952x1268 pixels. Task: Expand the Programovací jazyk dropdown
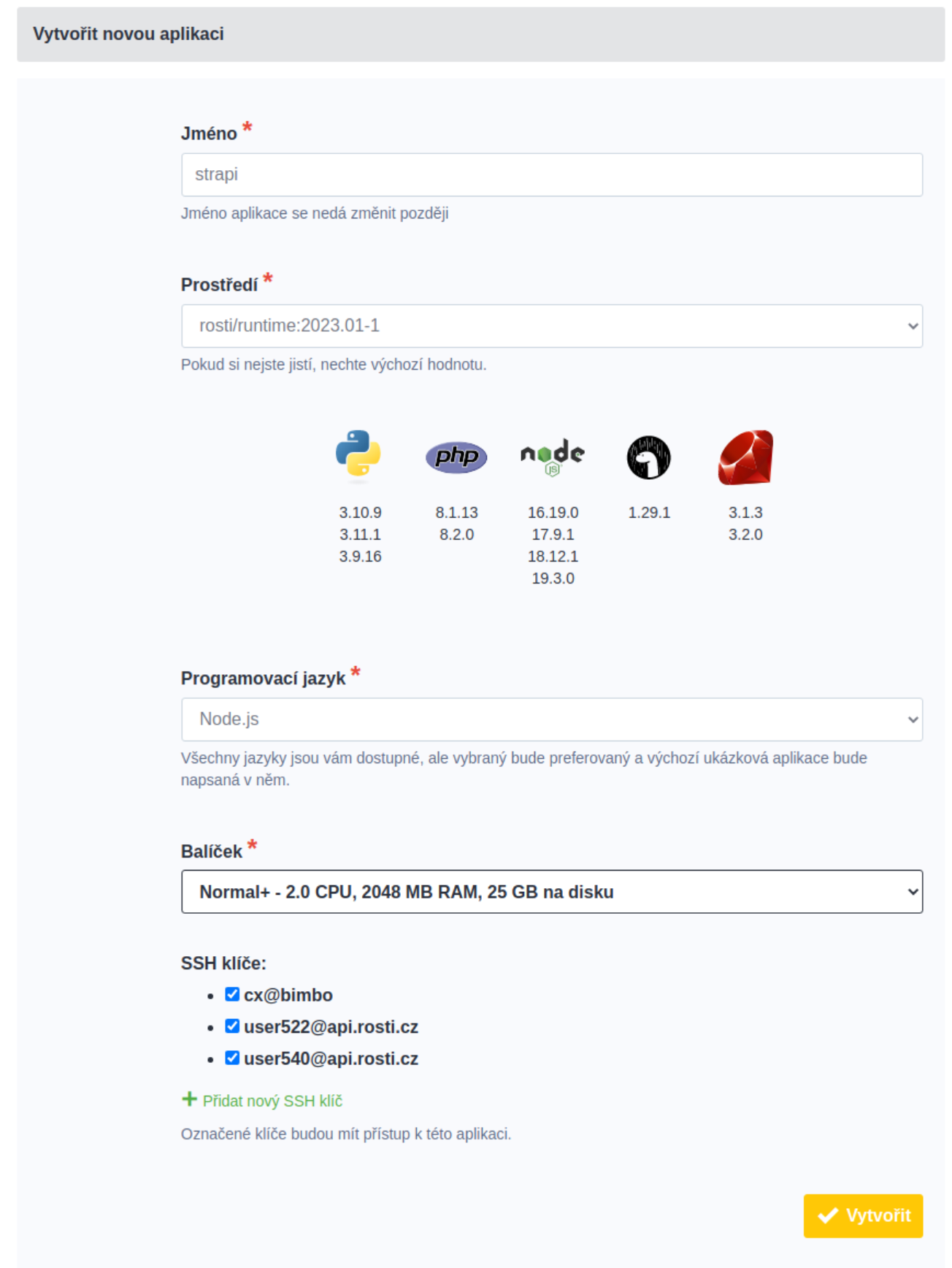[x=551, y=719]
